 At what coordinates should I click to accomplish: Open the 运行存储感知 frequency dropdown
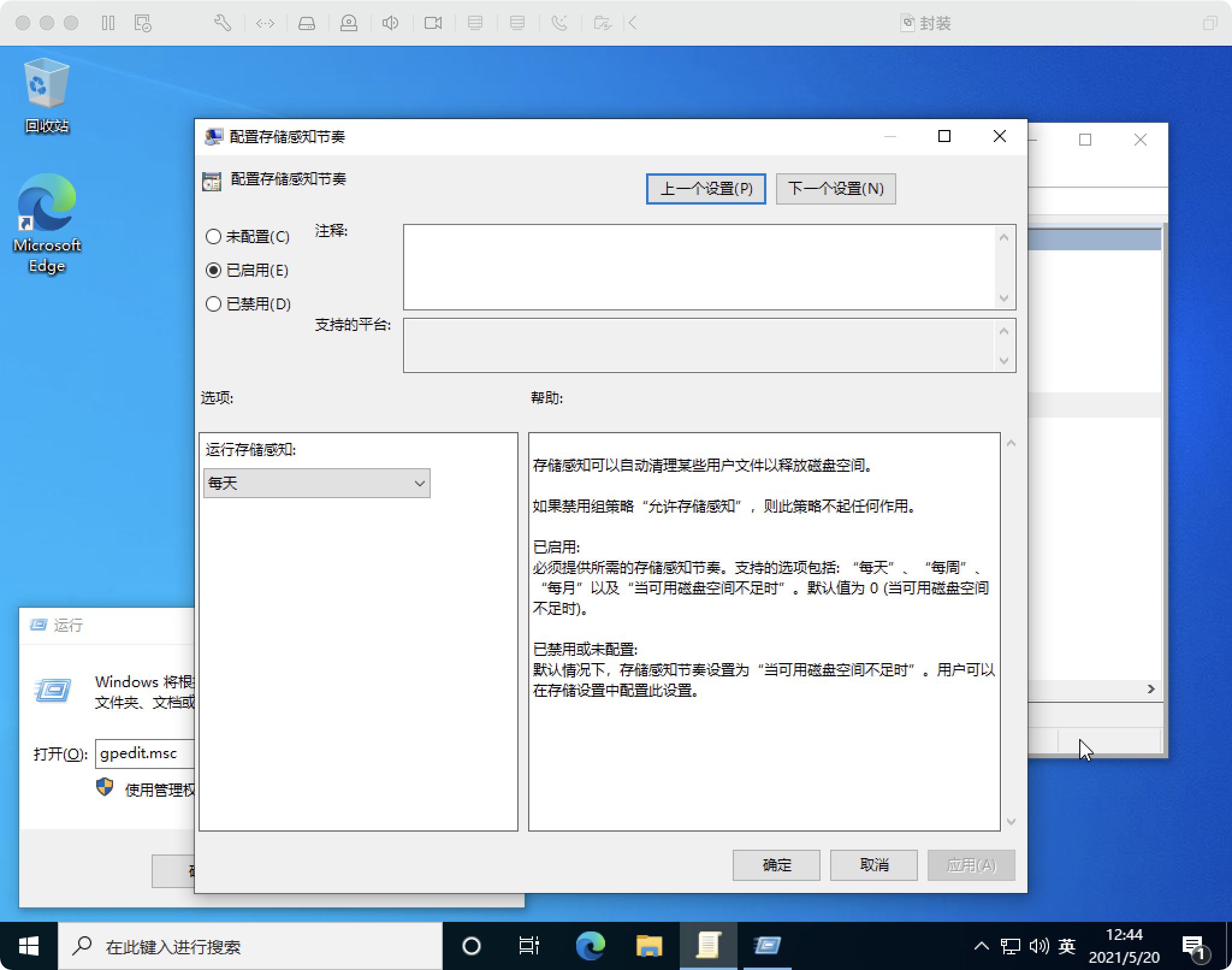(316, 483)
